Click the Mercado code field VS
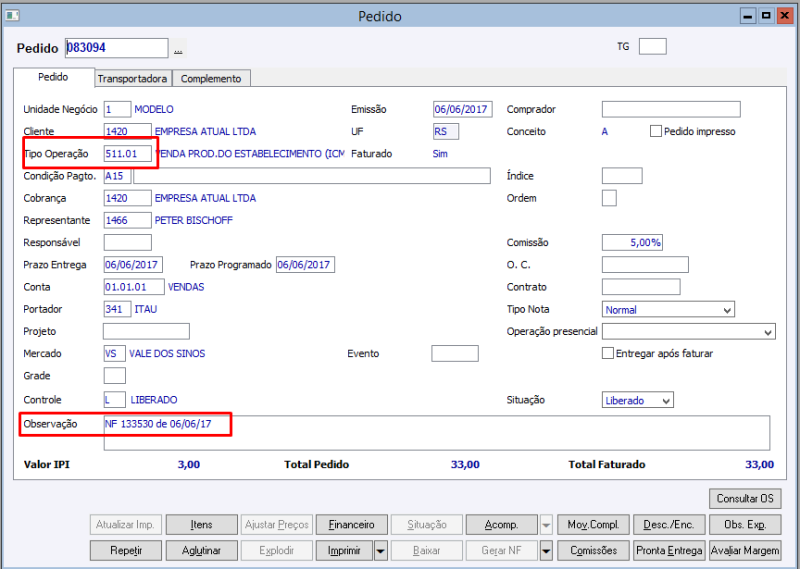This screenshot has height=569, width=800. coord(115,354)
